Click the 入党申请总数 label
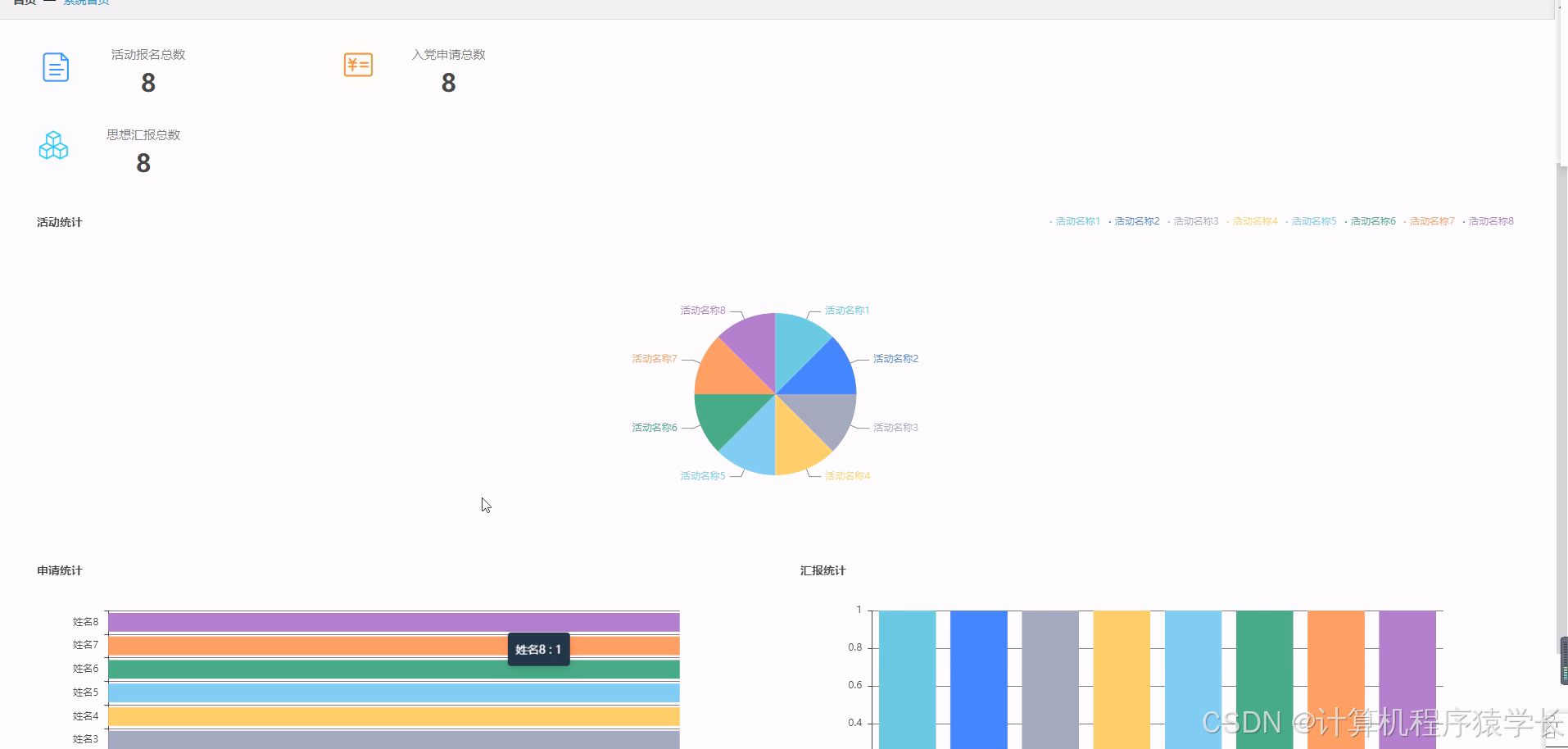 [x=448, y=55]
